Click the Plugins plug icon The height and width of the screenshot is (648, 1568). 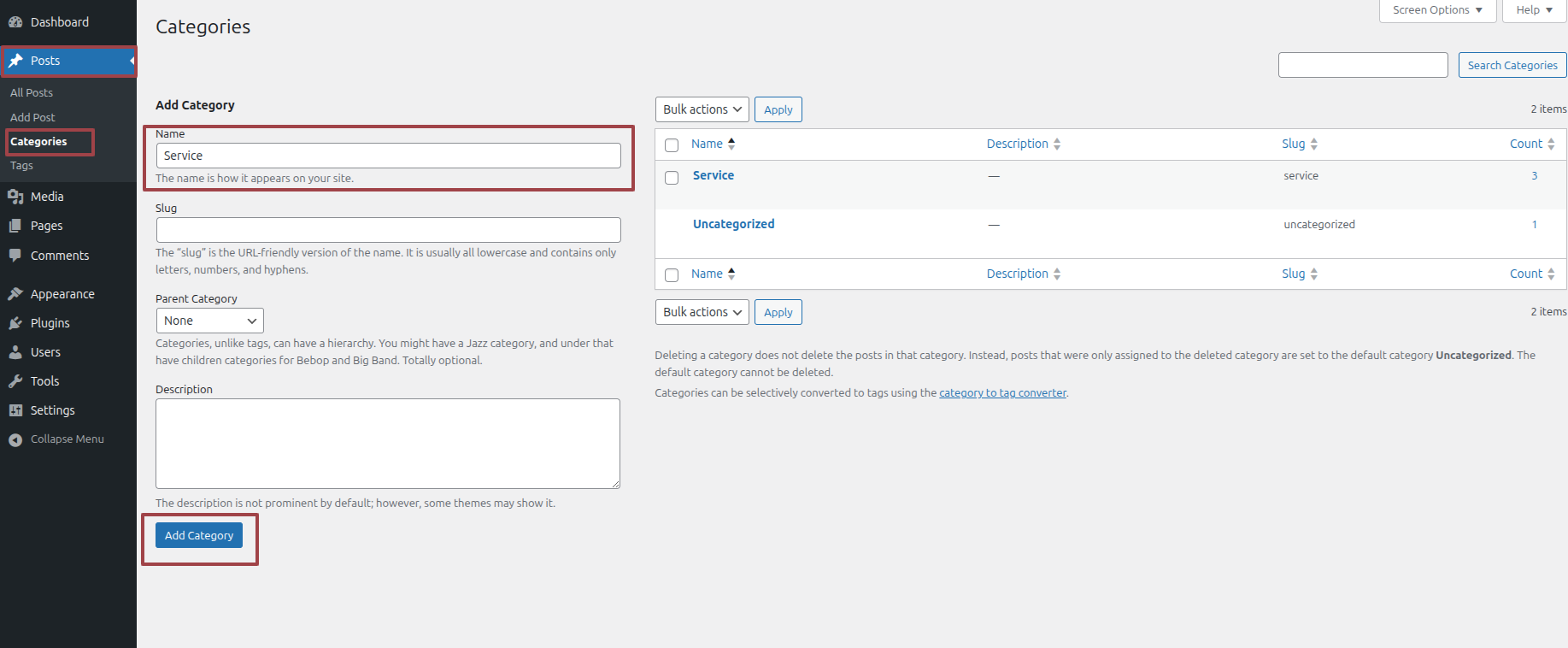pyautogui.click(x=15, y=323)
